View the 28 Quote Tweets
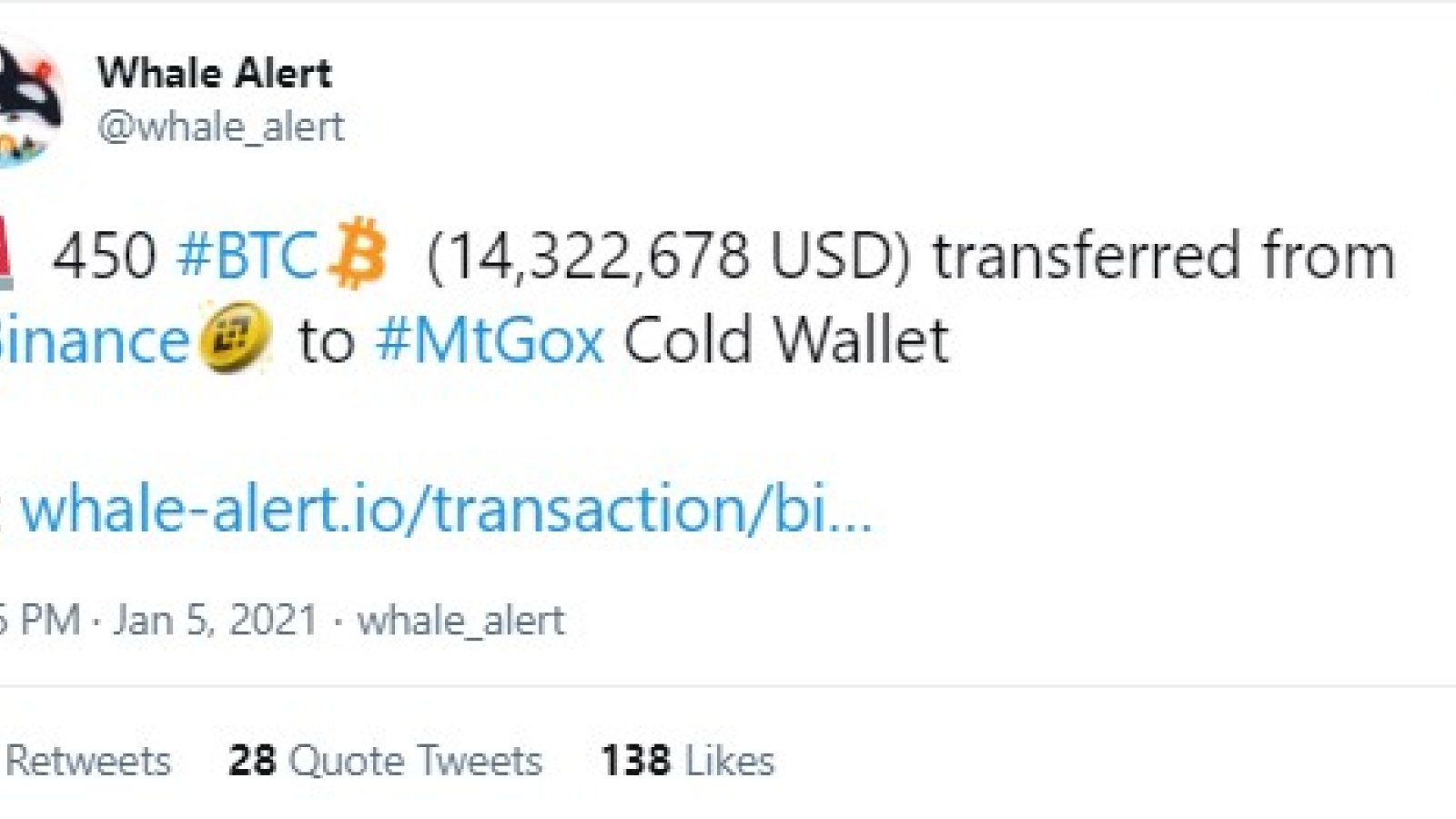Viewport: 1456px width, 819px height. [385, 761]
